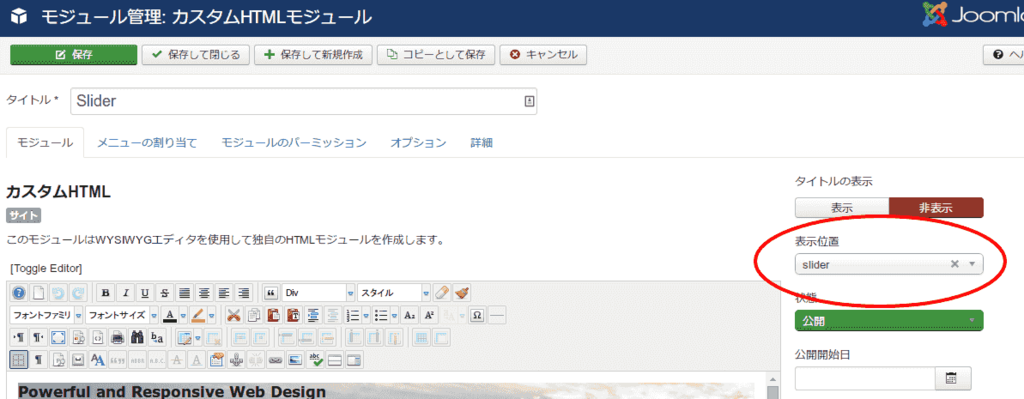1024x399 pixels.
Task: Toggle visual guides grid icon
Action: tap(18, 360)
